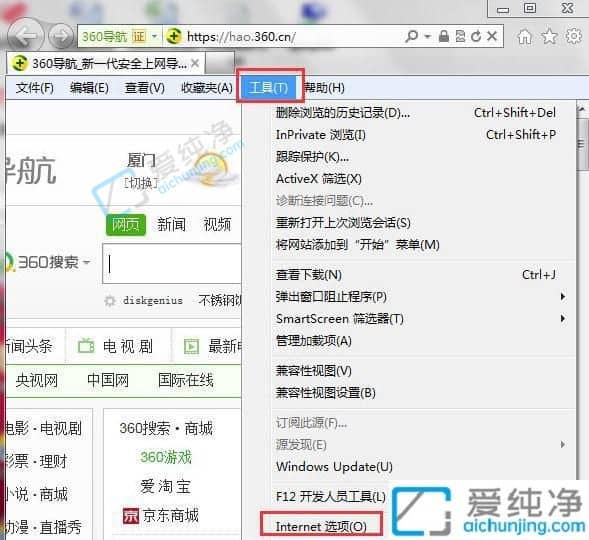
Task: Click the green 360 site icon in address bar
Action: [x=174, y=36]
